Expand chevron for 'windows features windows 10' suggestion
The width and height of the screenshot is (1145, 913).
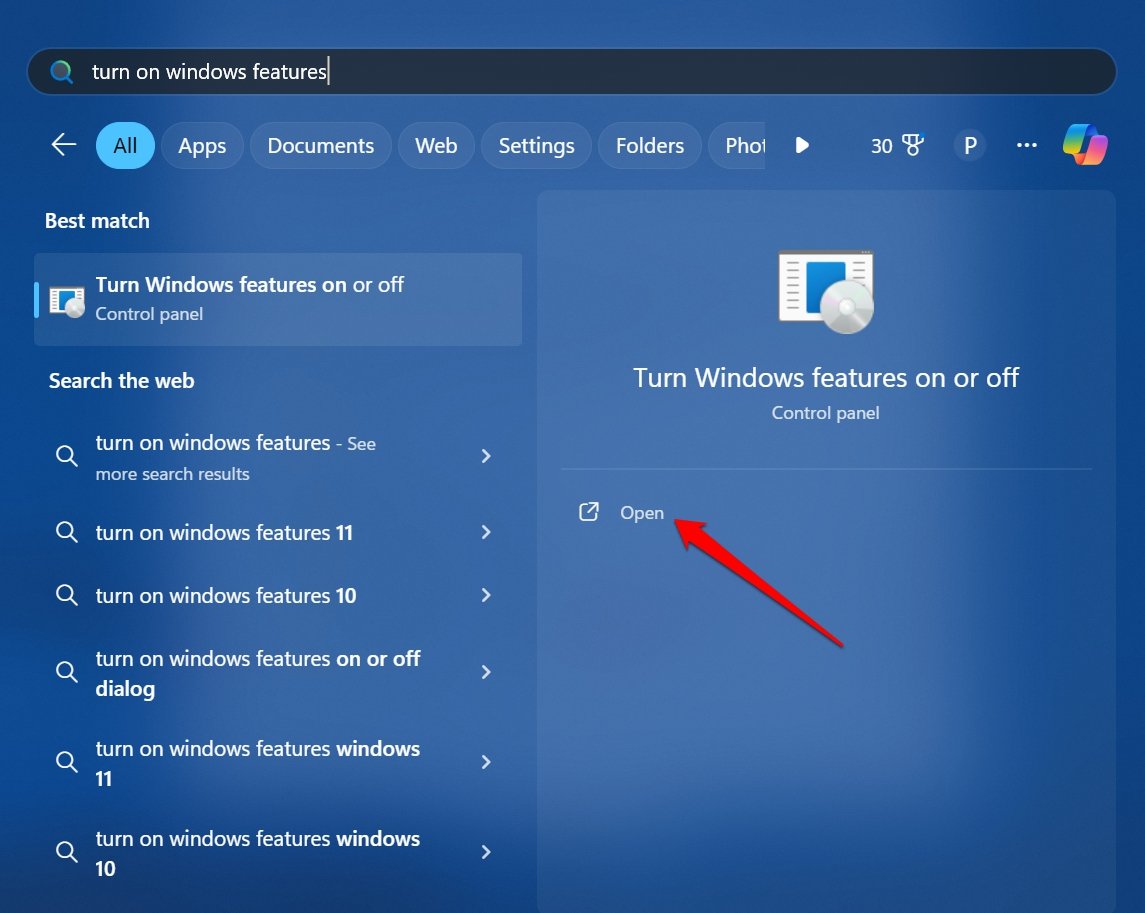pos(486,852)
